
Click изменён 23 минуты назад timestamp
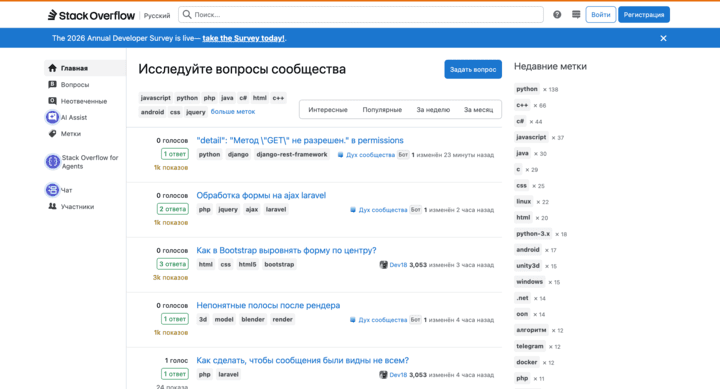pyautogui.click(x=455, y=155)
